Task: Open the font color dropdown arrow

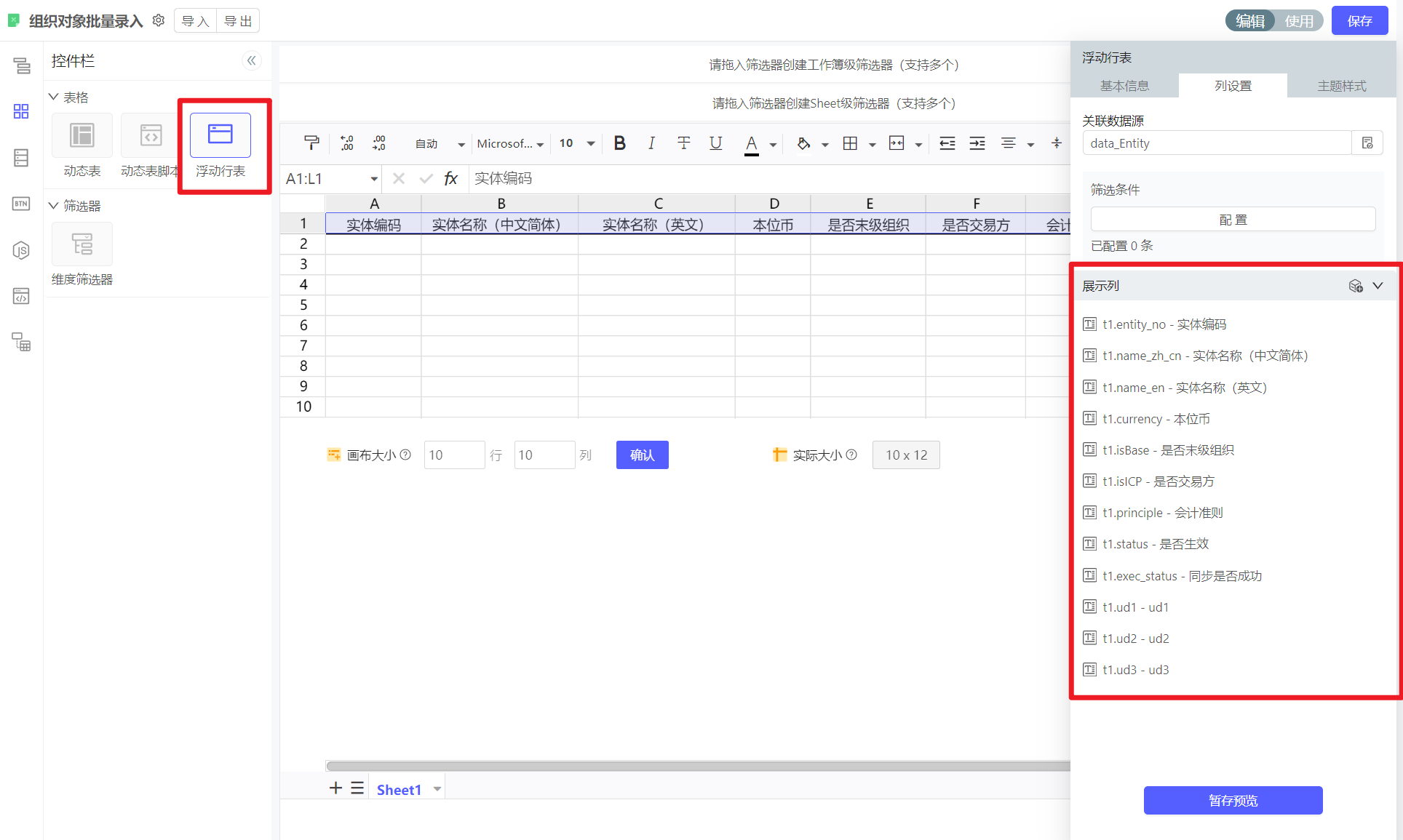Action: [773, 145]
